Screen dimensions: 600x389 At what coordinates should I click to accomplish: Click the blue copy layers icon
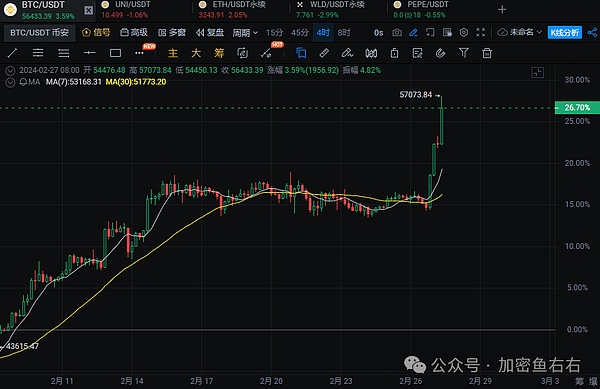tap(301, 53)
